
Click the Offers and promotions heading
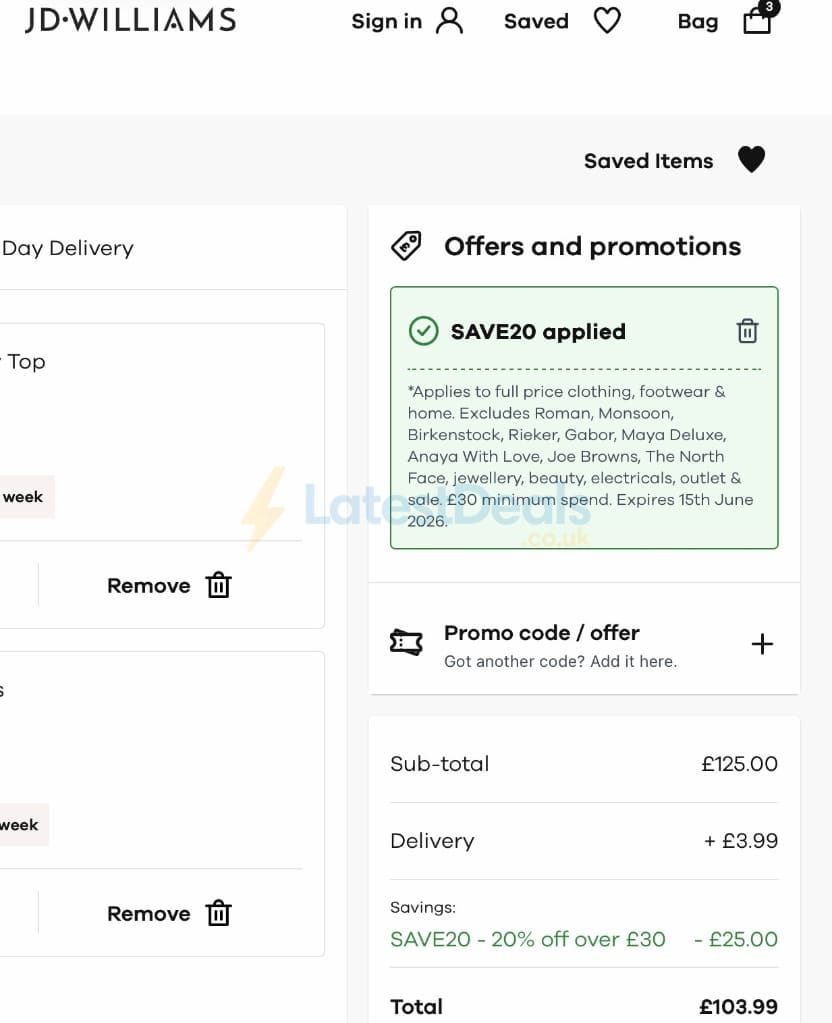(593, 247)
